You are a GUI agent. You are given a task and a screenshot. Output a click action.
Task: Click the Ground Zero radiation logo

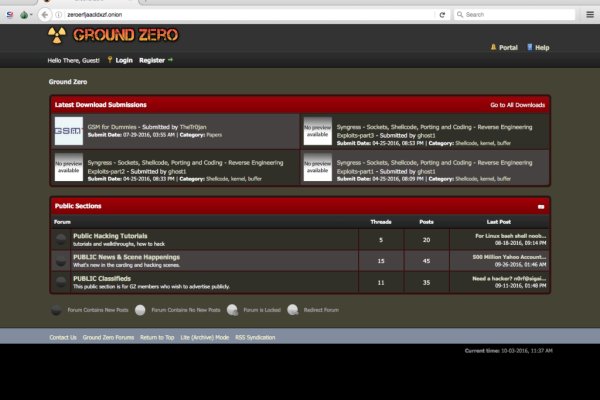[58, 37]
